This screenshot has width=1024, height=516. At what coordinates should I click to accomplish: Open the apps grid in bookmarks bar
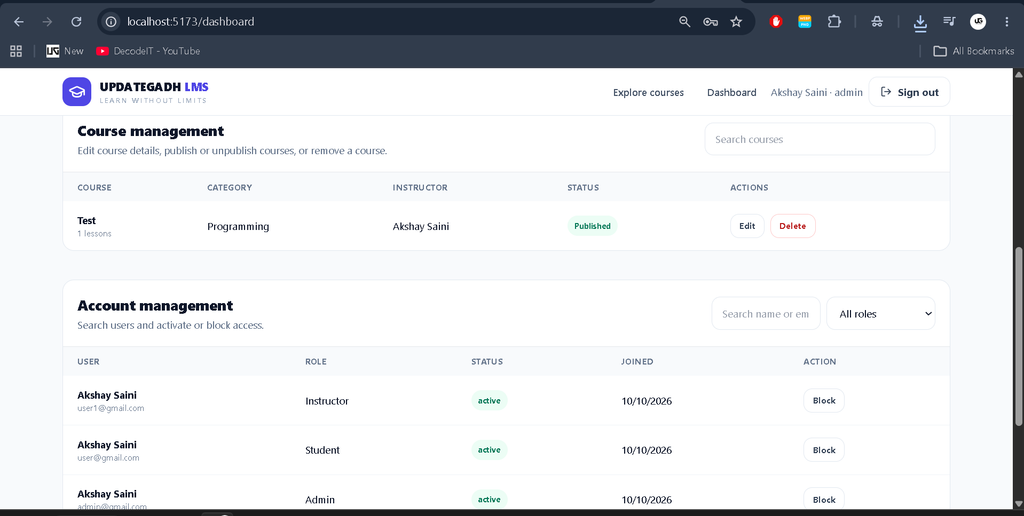(16, 51)
